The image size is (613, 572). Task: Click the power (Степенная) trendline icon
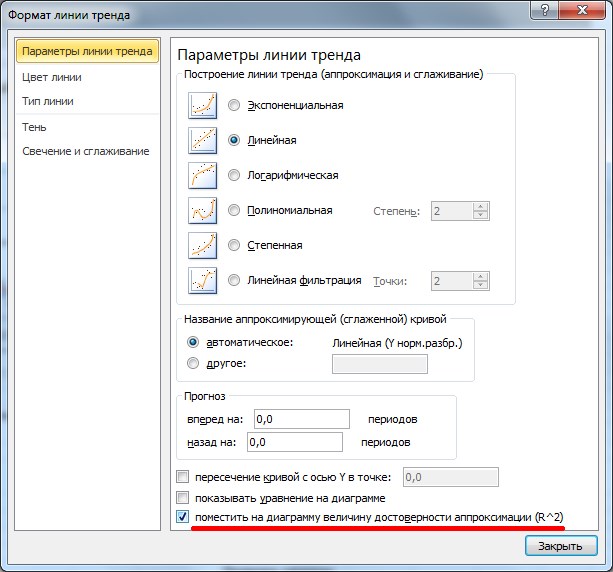click(203, 246)
